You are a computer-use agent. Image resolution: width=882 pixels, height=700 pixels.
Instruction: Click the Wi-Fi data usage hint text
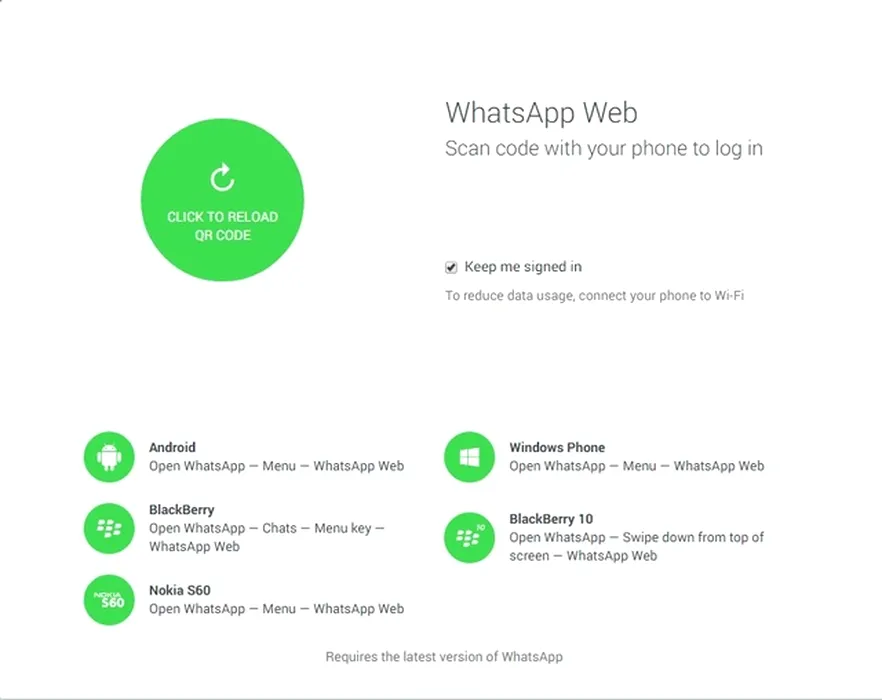[x=595, y=295]
